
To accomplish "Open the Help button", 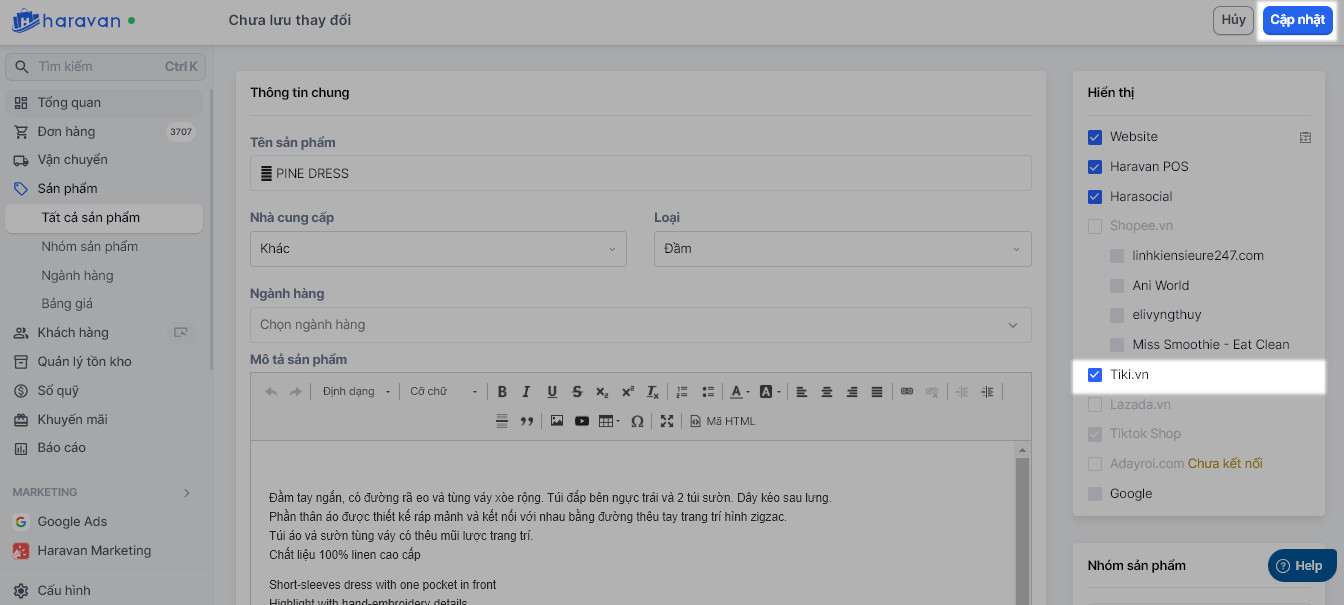I will [x=1300, y=565].
